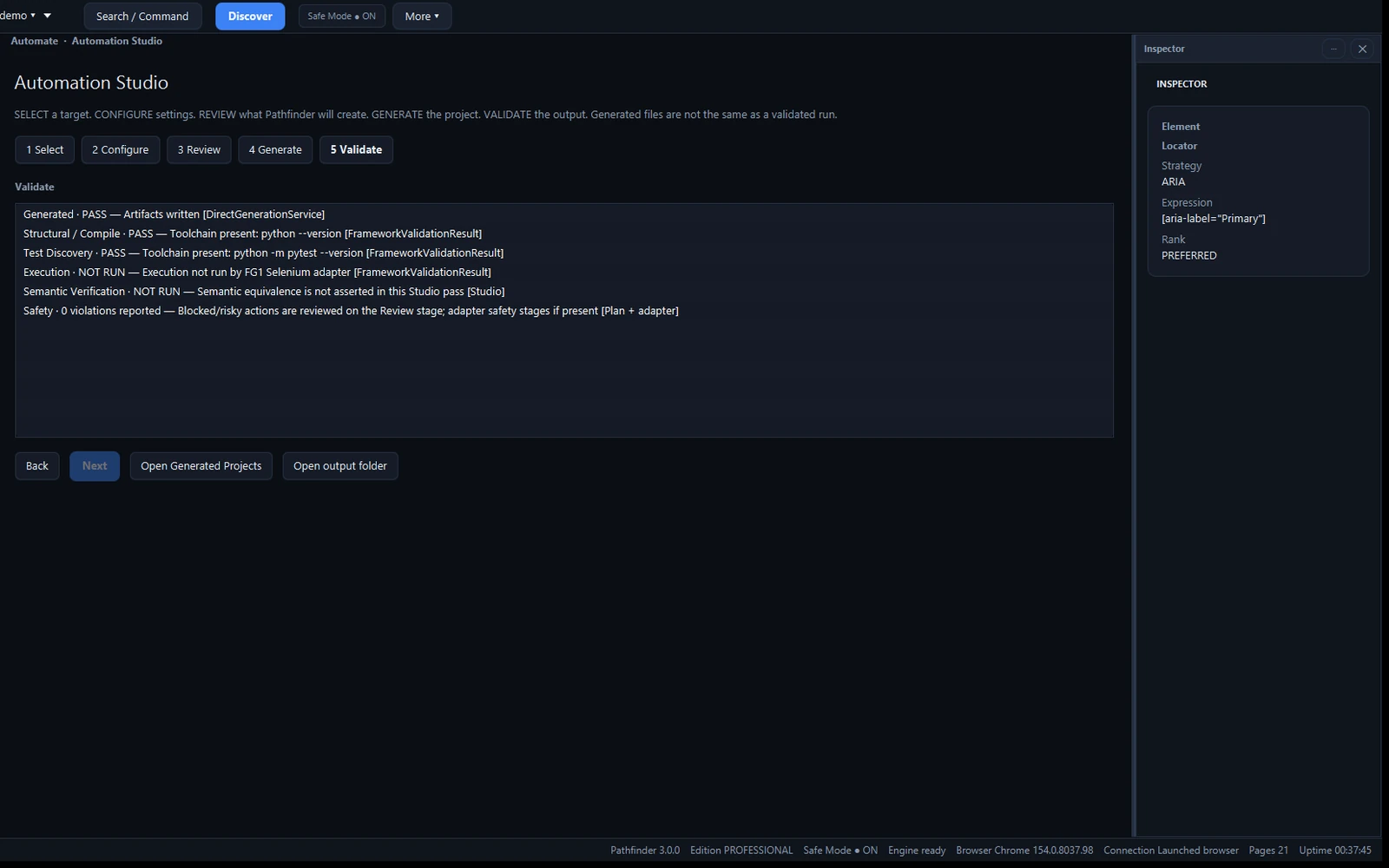This screenshot has width=1389, height=868.
Task: Click status bar 'Safe Mode ● ON' indicator
Action: click(x=840, y=851)
